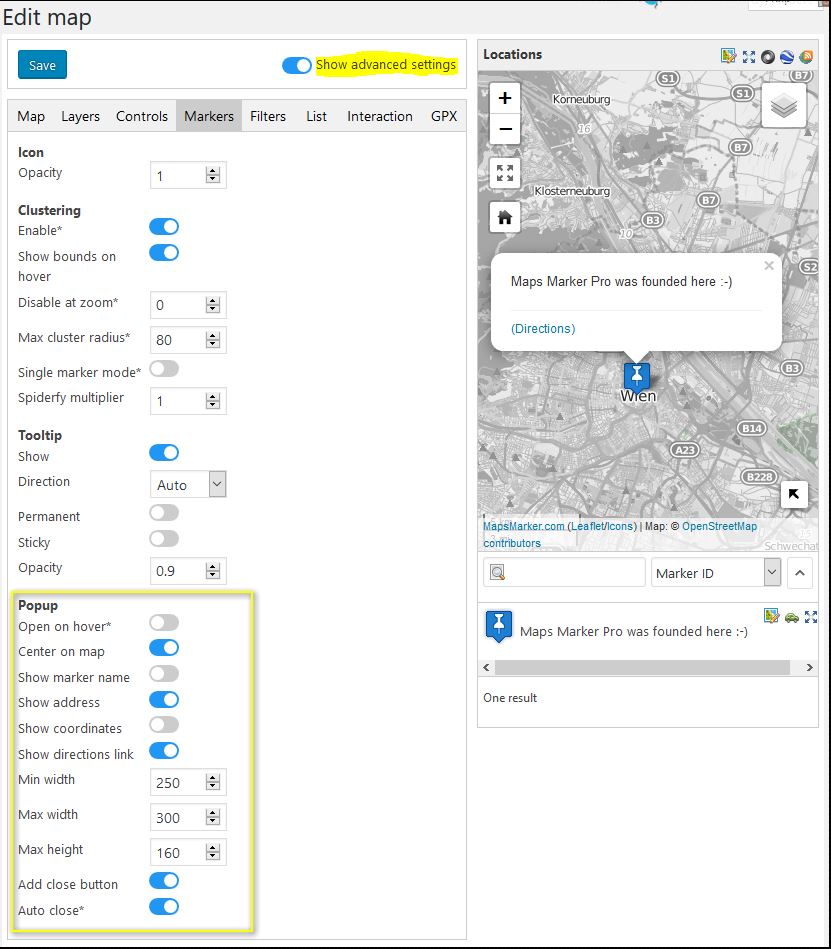This screenshot has height=949, width=831.
Task: Open the Interaction tab
Action: point(379,116)
